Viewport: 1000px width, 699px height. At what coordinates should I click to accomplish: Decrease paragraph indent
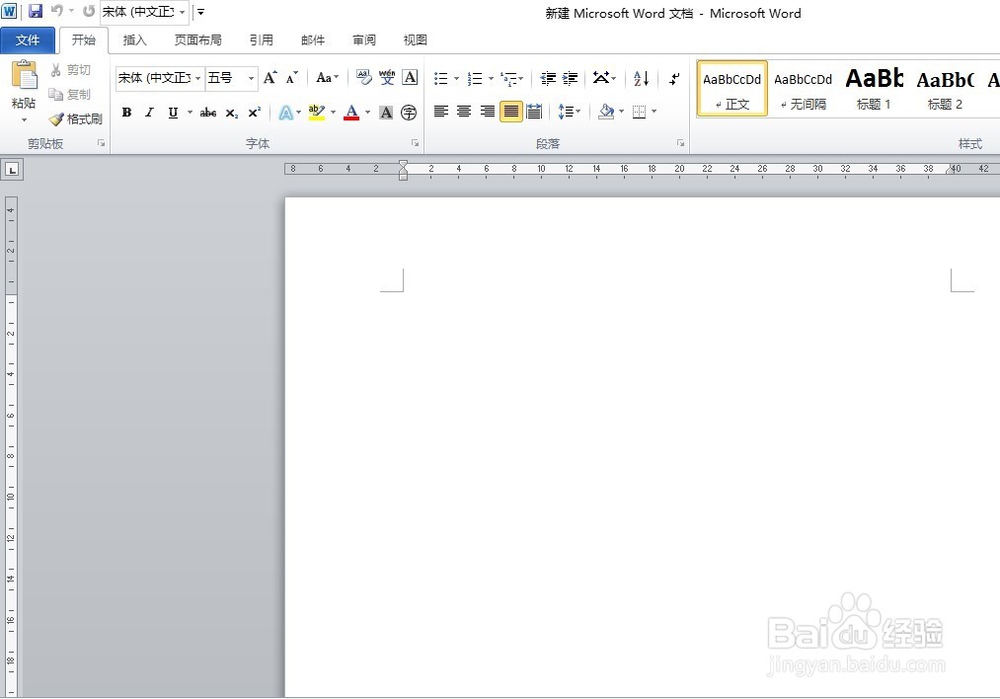(548, 78)
